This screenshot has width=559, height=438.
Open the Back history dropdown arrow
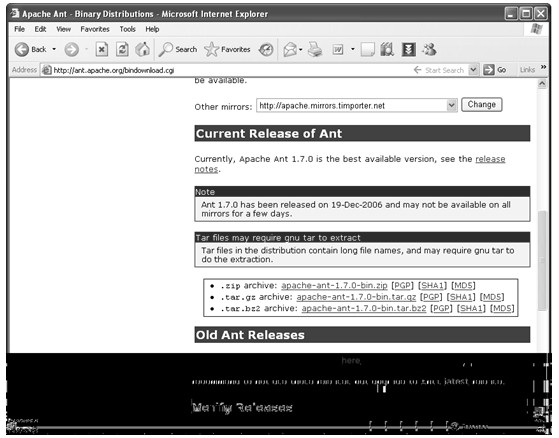tap(54, 49)
